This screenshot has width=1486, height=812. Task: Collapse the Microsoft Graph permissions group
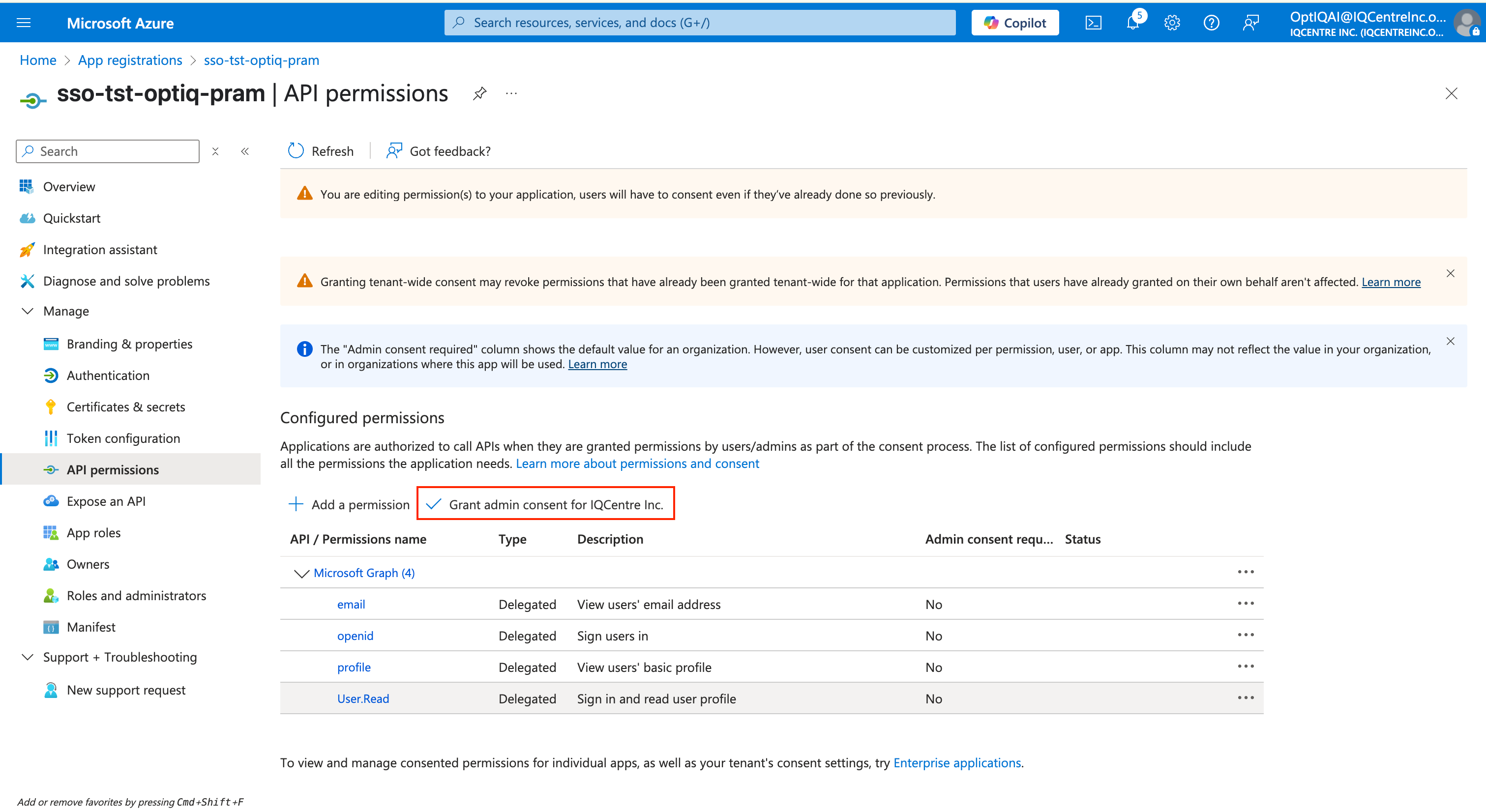point(301,573)
